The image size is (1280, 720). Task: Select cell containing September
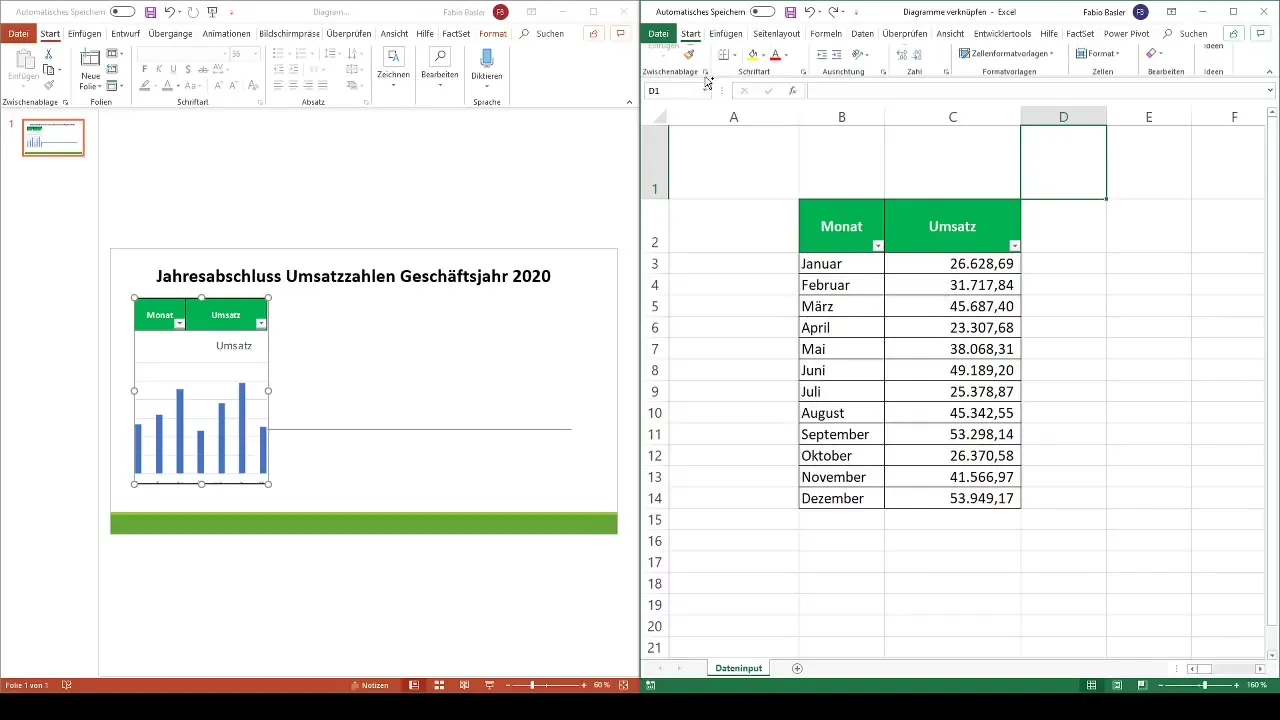(x=841, y=434)
